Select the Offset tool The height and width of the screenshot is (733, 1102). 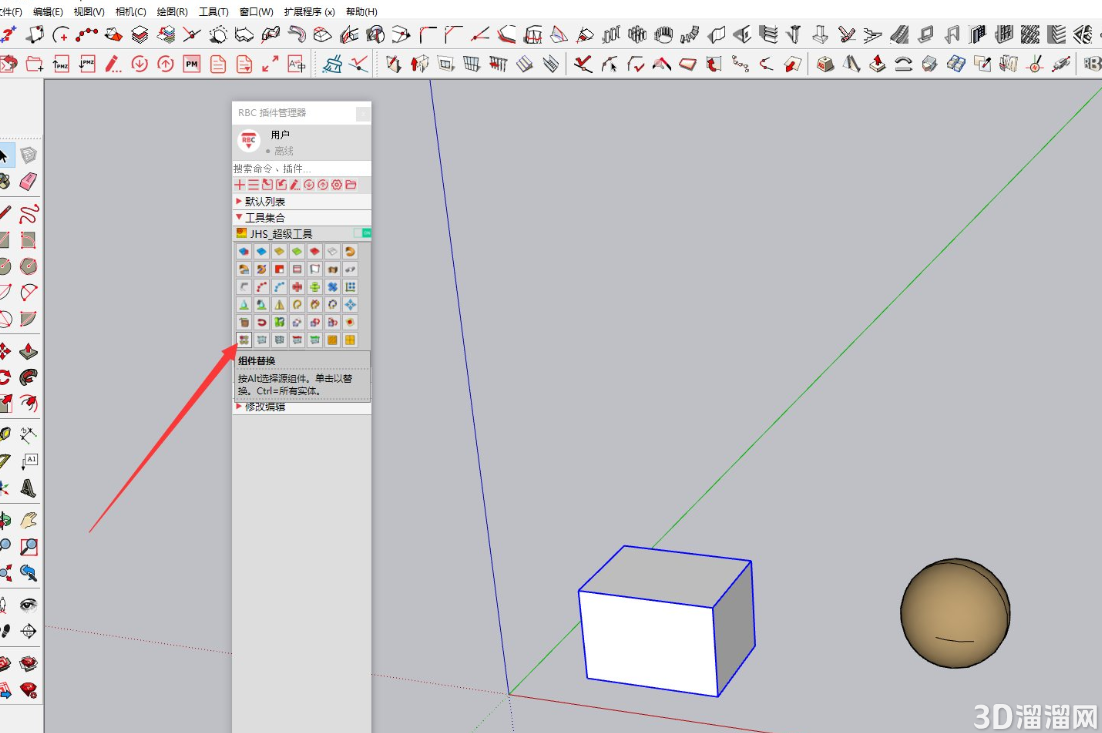28,403
